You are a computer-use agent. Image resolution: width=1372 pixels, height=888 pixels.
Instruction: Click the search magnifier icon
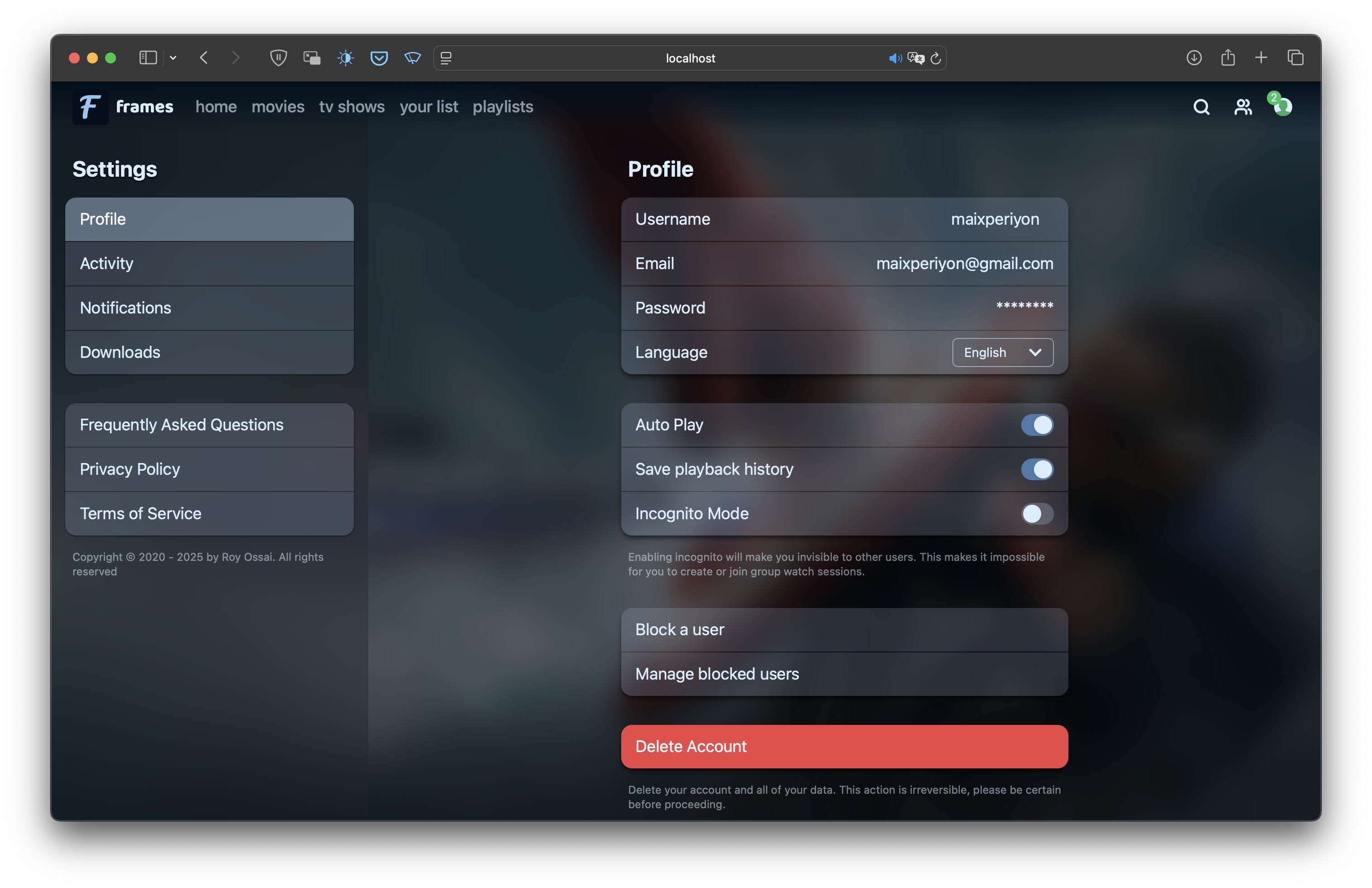tap(1201, 107)
